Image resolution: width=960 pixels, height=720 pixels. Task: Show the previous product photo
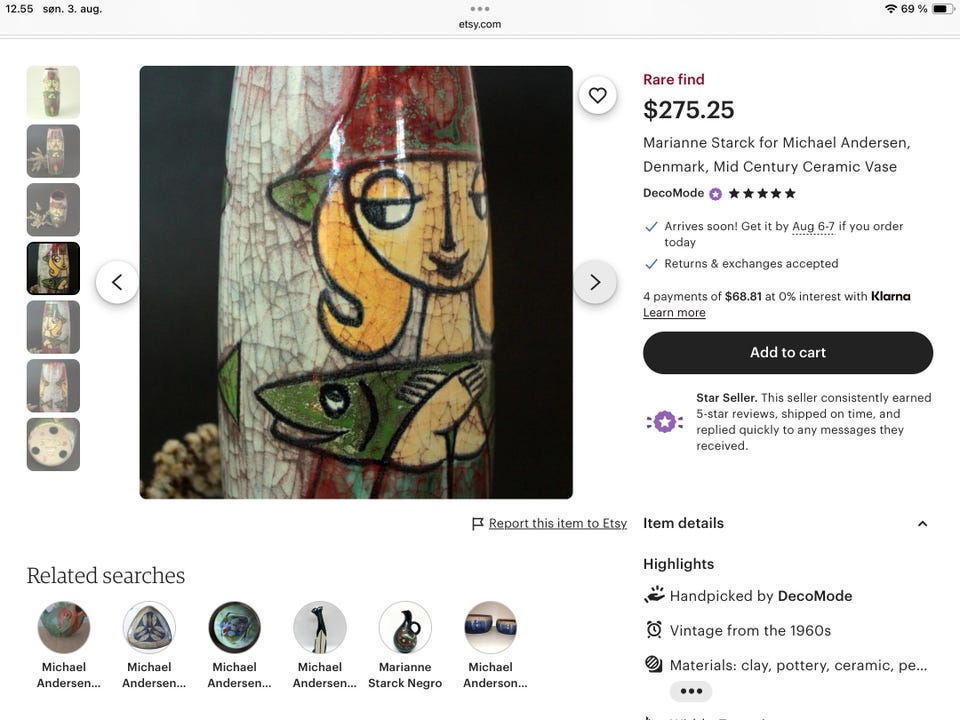(117, 282)
